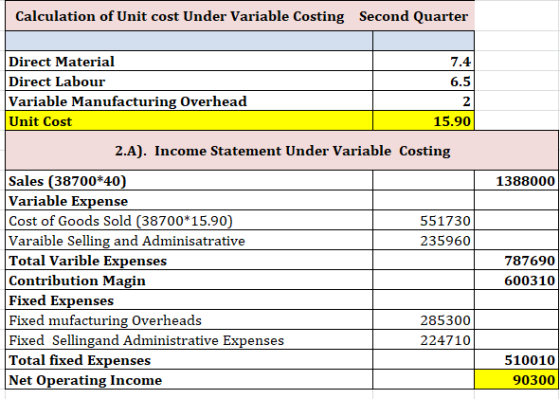Select the 'Direct Labour' label cell
The height and width of the screenshot is (399, 560).
tap(189, 81)
